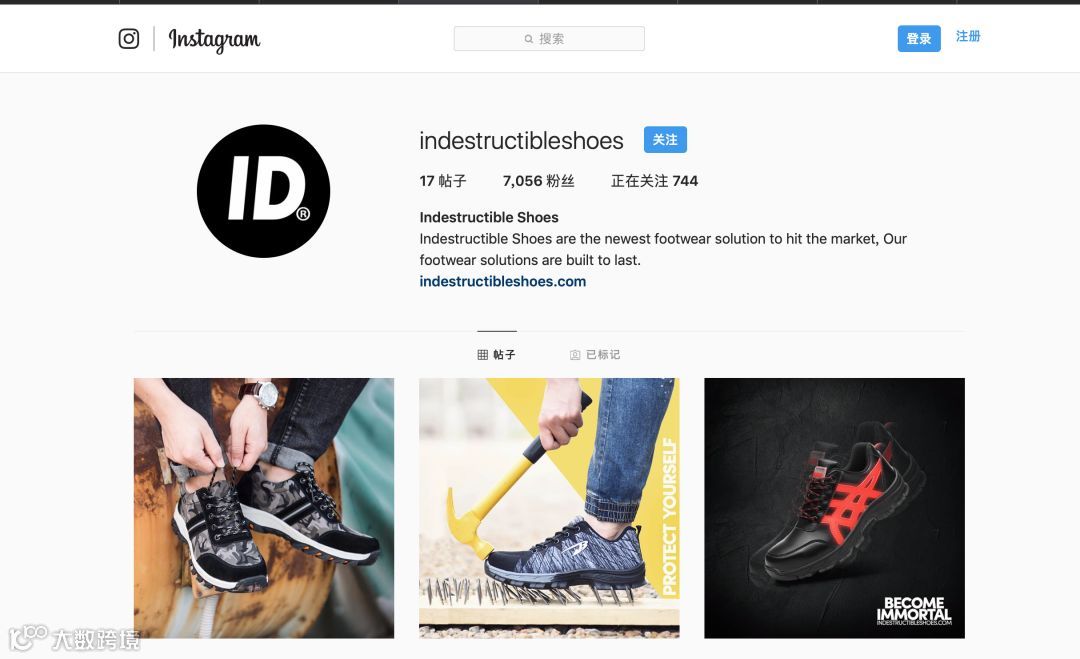The image size is (1080, 659).
Task: Open the 注册 sign-up link
Action: [968, 36]
